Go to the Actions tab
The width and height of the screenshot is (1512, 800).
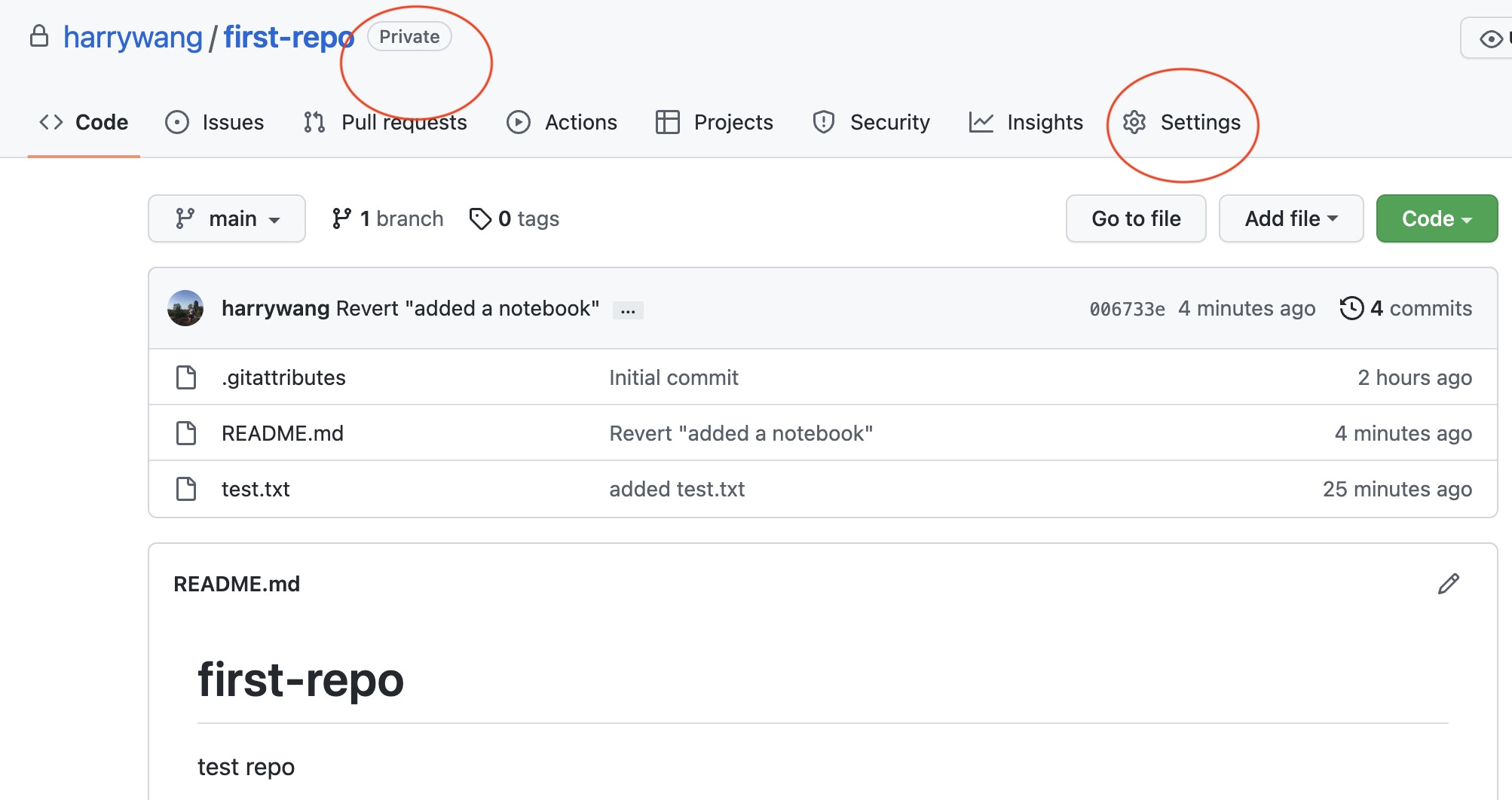(x=562, y=122)
